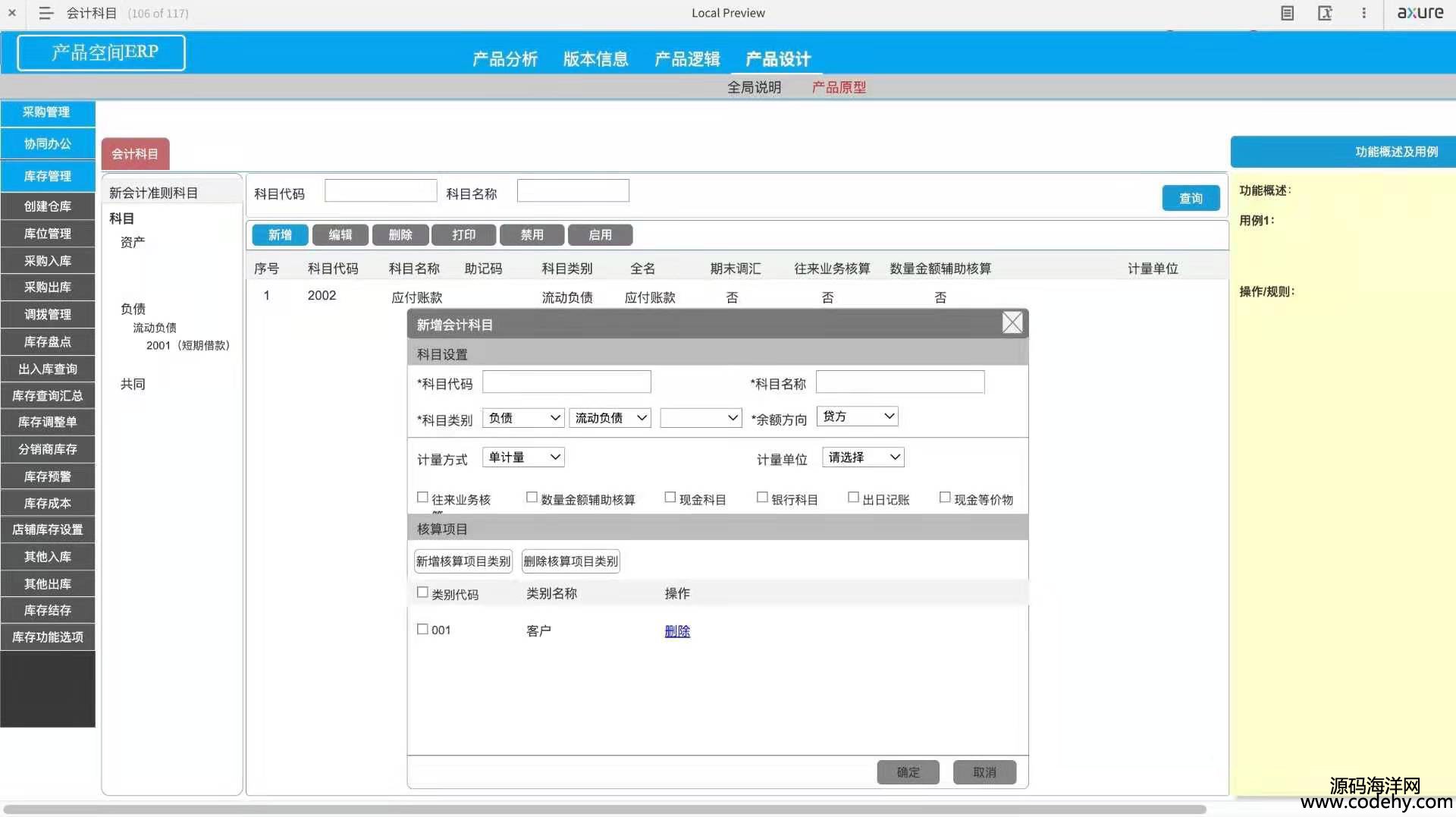Click 新增核算项目类别 button
The width and height of the screenshot is (1456, 817).
(463, 561)
